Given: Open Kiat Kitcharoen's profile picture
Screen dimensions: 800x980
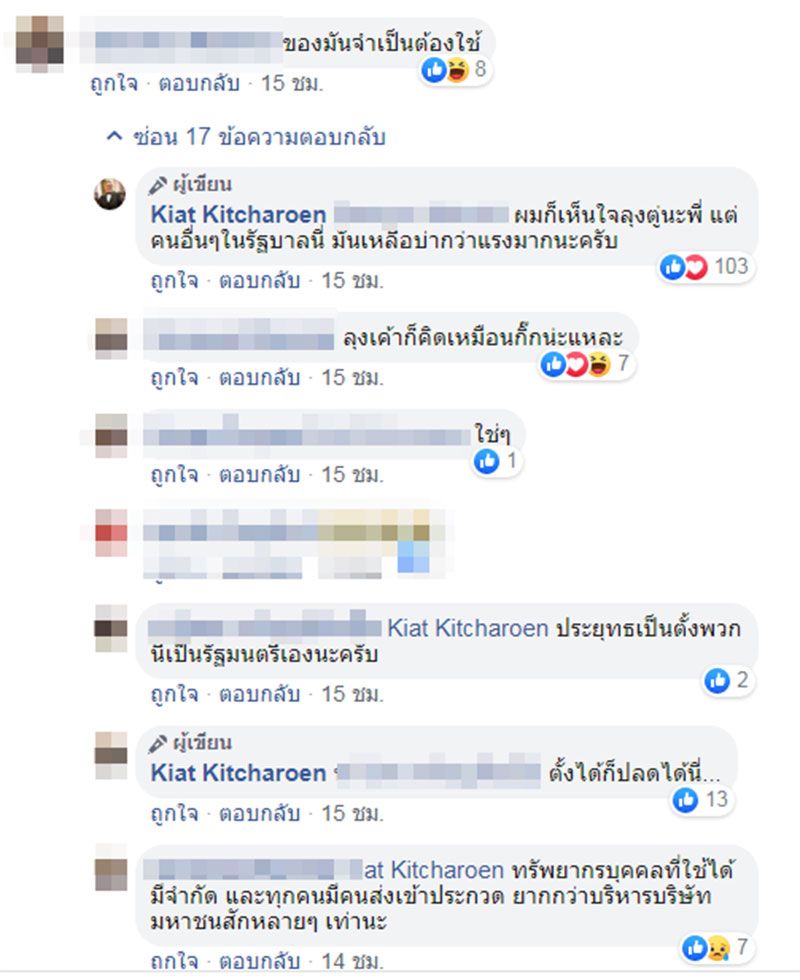Looking at the screenshot, I should click(110, 194).
